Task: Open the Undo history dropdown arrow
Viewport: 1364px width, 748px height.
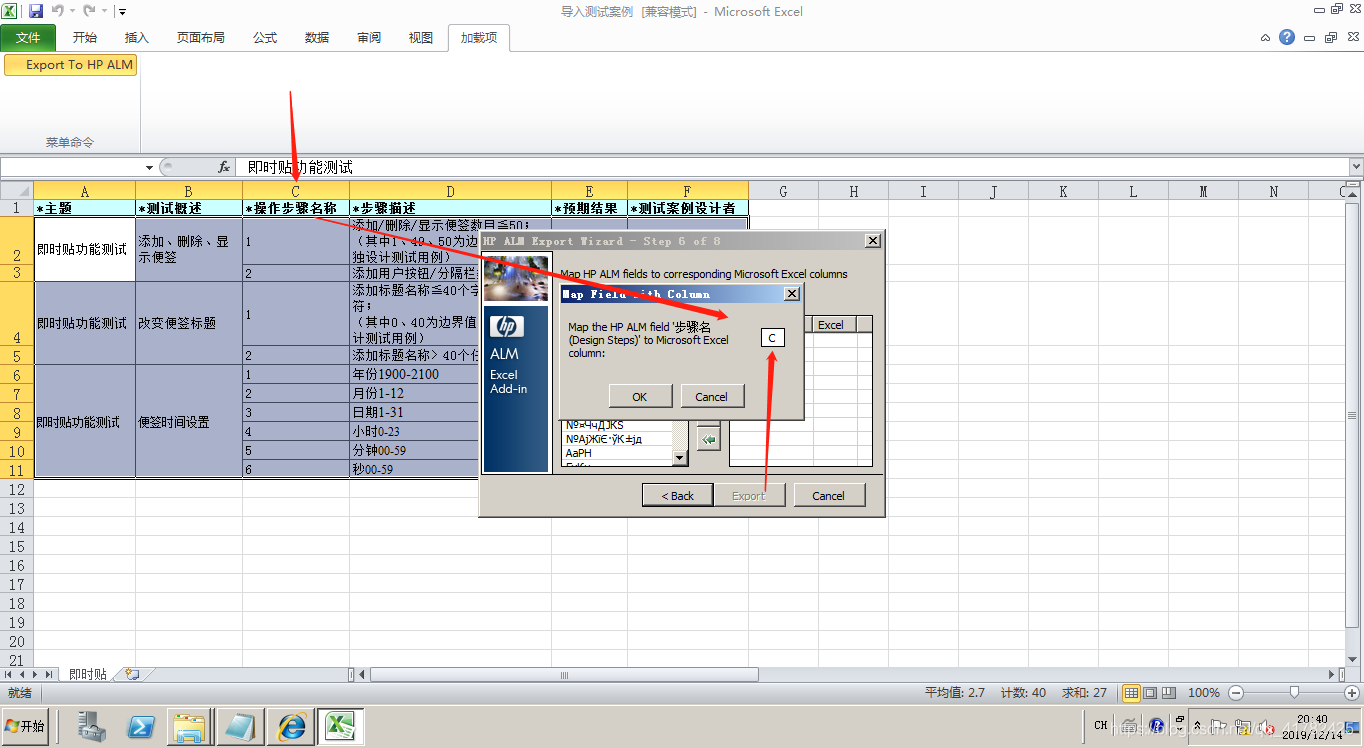Action: point(72,12)
